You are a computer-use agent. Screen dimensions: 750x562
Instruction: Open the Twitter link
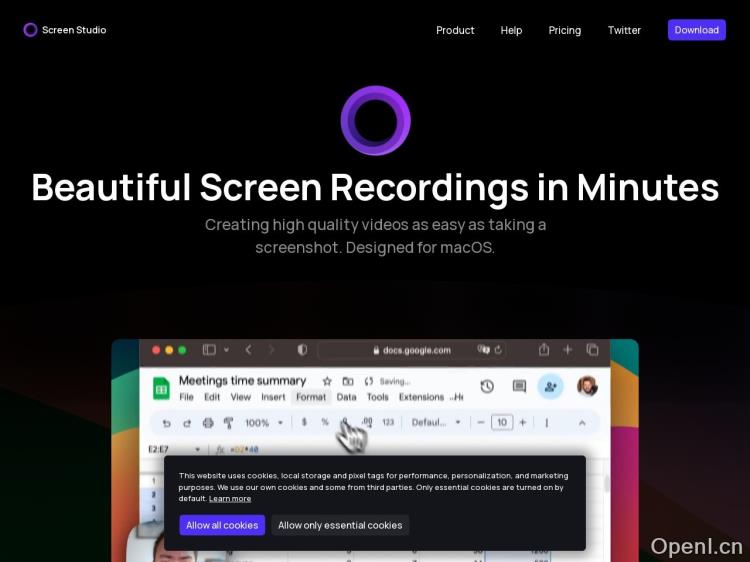pyautogui.click(x=624, y=30)
